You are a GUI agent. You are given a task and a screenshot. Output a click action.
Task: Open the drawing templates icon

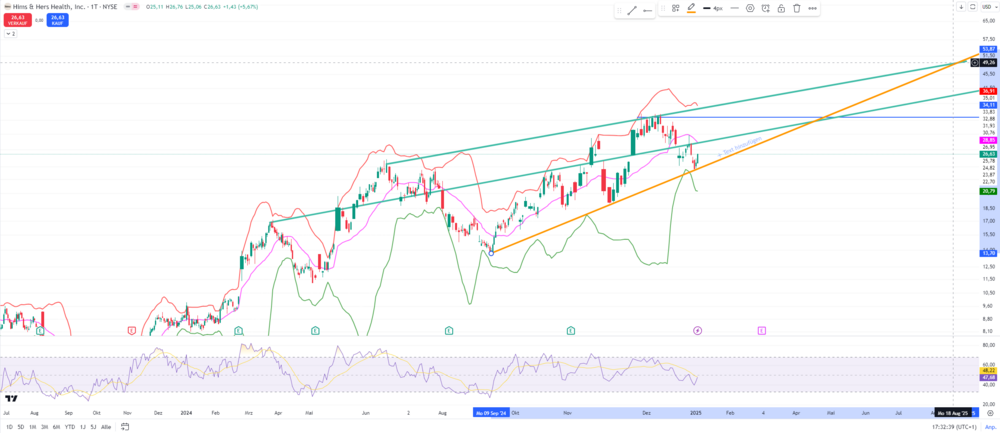pos(675,8)
